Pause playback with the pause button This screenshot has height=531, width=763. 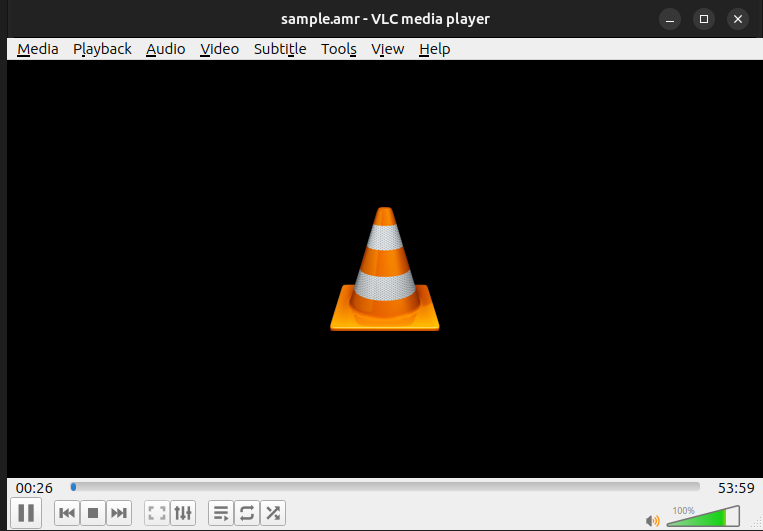pos(26,513)
